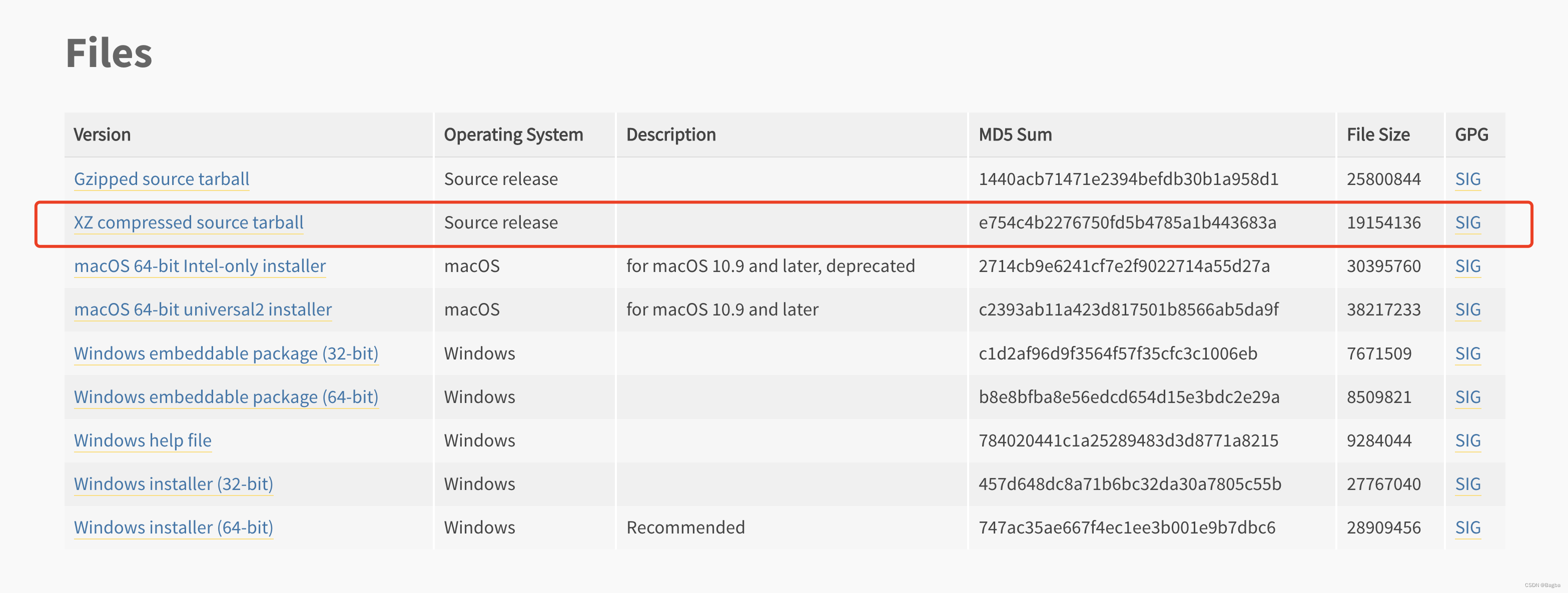Open the Gzipped source tarball link
The image size is (1568, 593).
(x=161, y=179)
